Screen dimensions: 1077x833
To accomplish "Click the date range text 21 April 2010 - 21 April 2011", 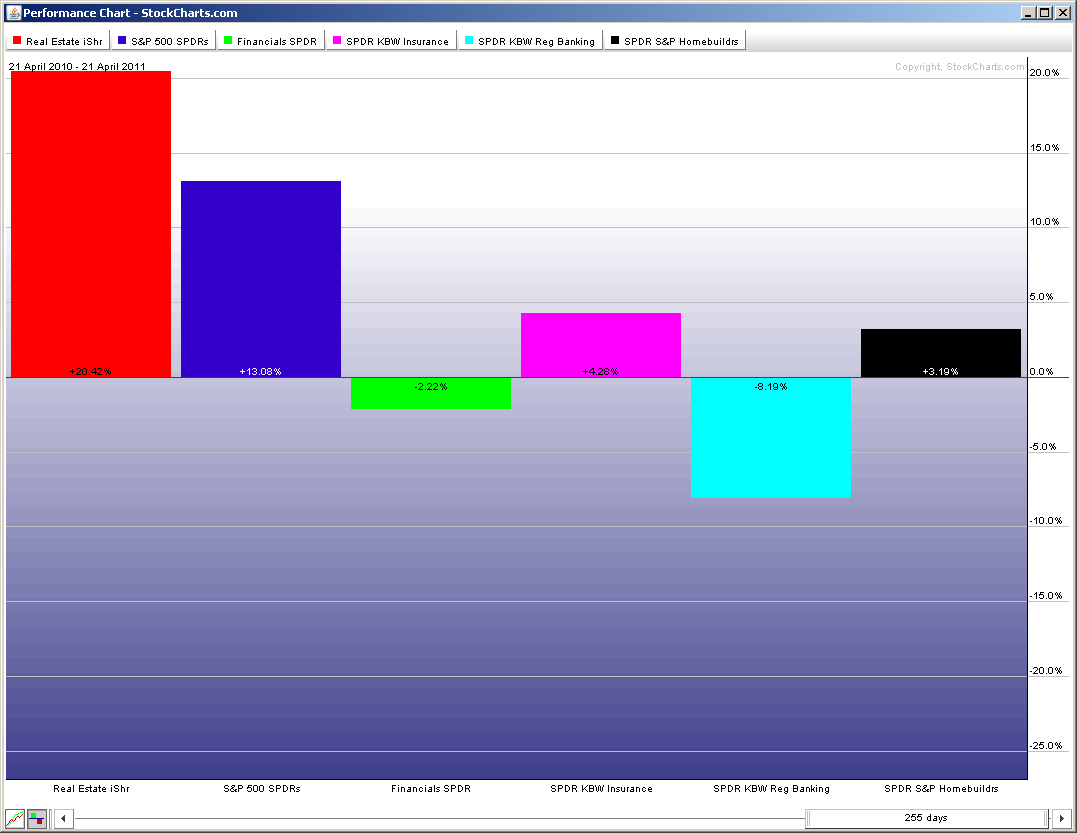I will coord(77,67).
